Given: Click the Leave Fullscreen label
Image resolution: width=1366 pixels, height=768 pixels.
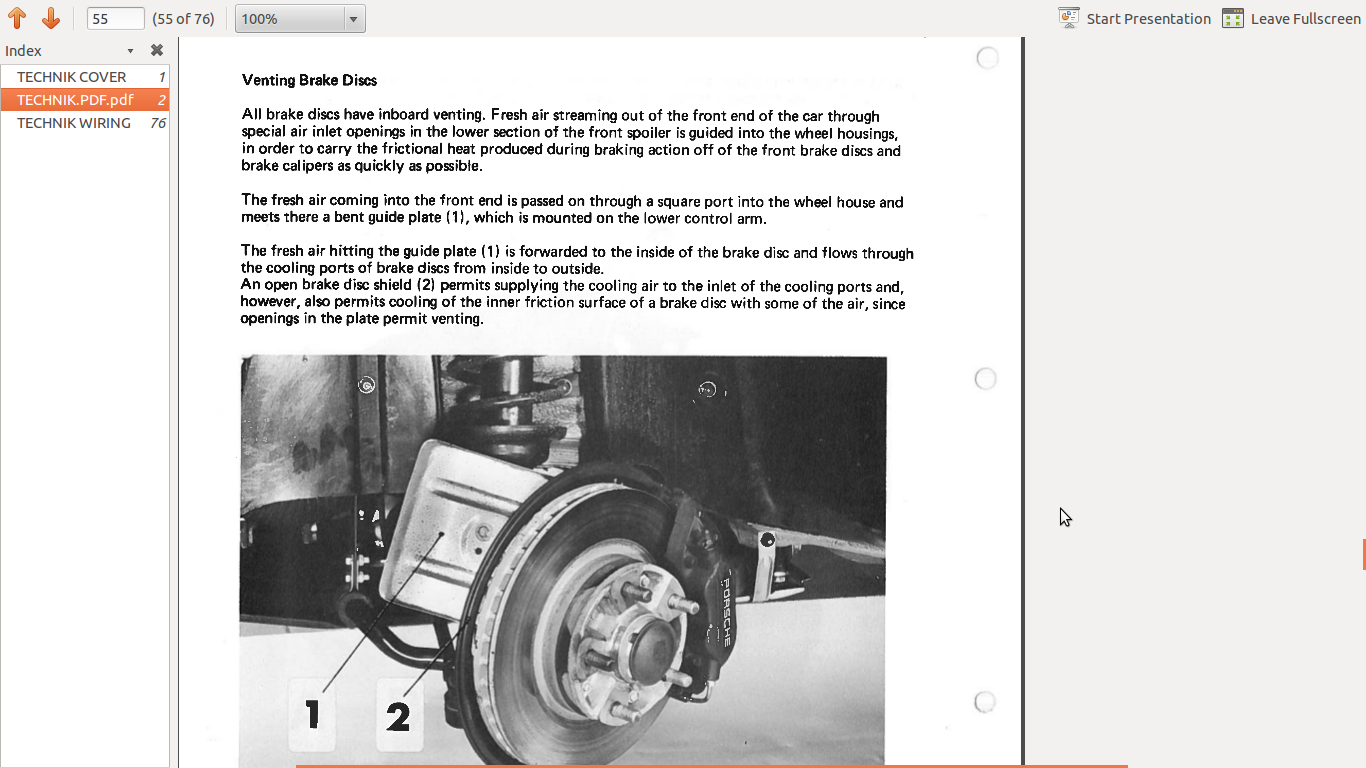Looking at the screenshot, I should (x=1305, y=18).
